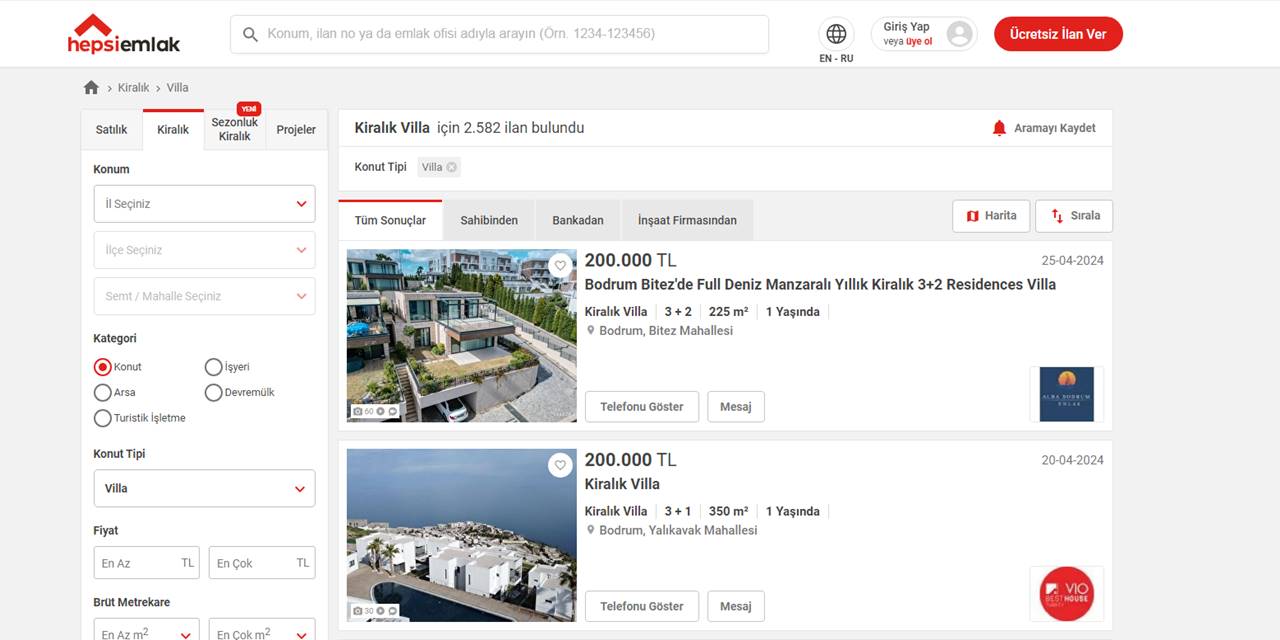The height and width of the screenshot is (640, 1280).
Task: Select the Arsa category radio button
Action: (102, 393)
